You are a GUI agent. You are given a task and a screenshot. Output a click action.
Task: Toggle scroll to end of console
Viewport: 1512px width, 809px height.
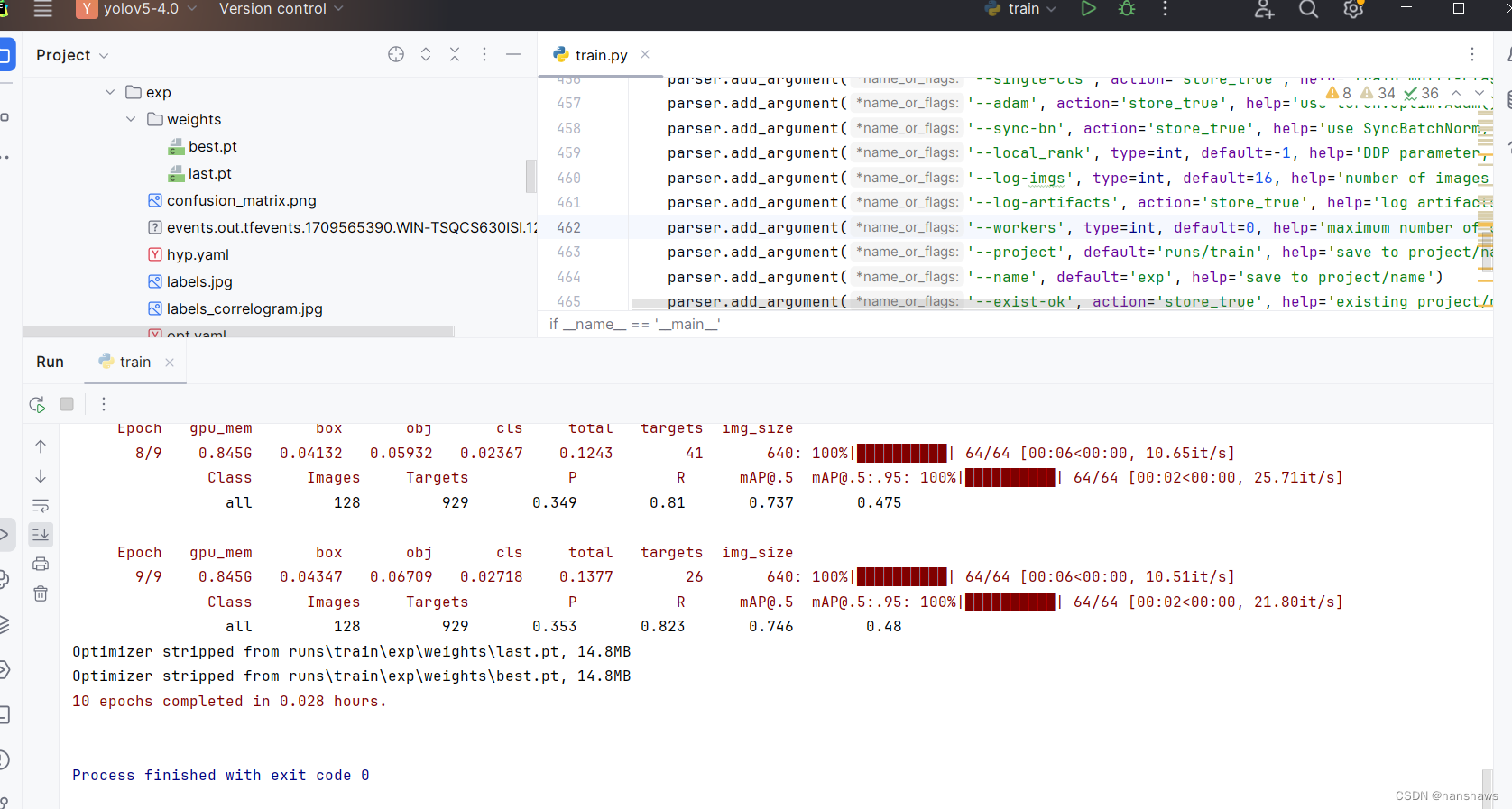point(41,535)
